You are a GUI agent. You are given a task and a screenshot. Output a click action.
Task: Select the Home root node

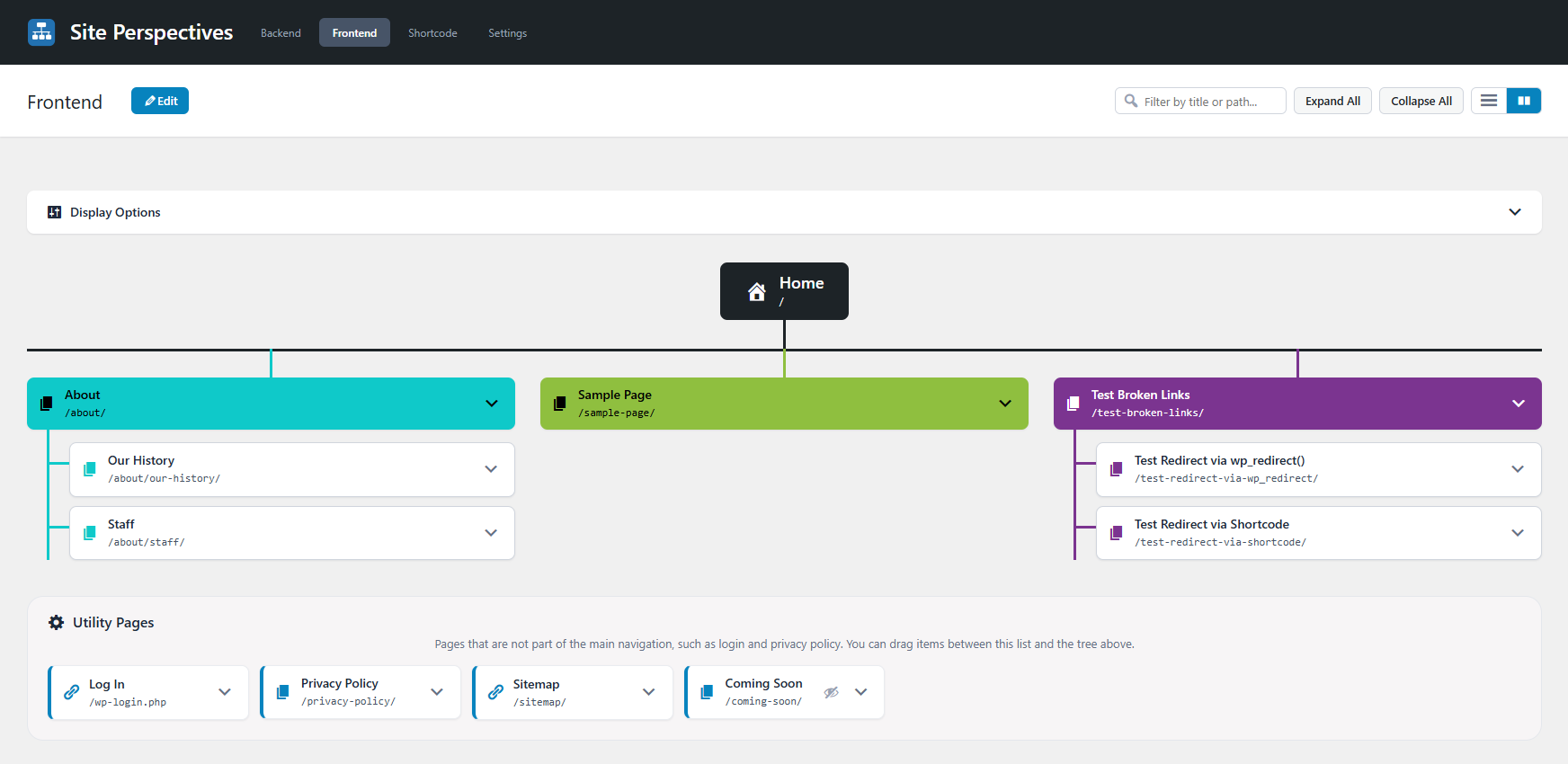pos(784,291)
